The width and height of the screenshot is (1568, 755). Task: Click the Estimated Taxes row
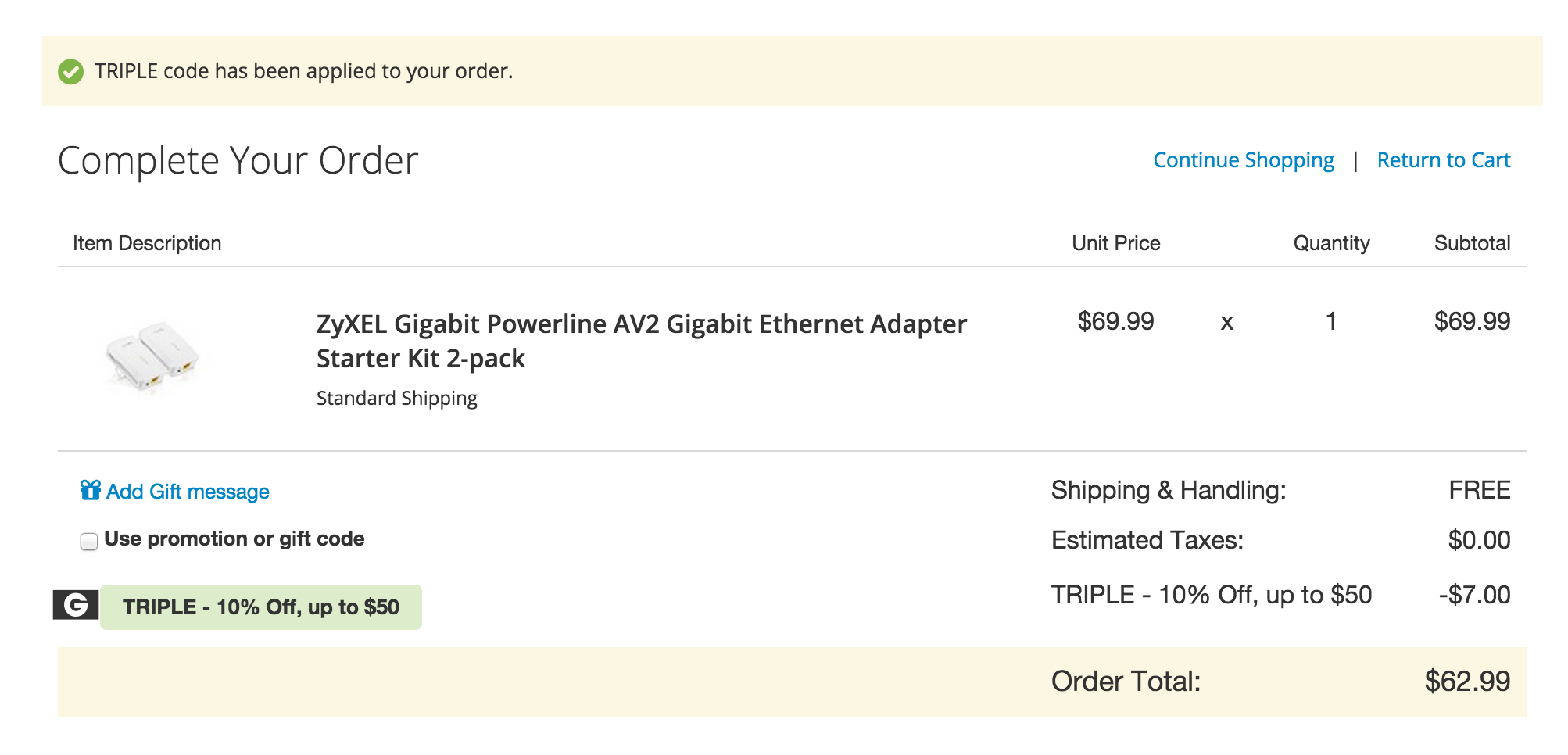tap(1147, 539)
